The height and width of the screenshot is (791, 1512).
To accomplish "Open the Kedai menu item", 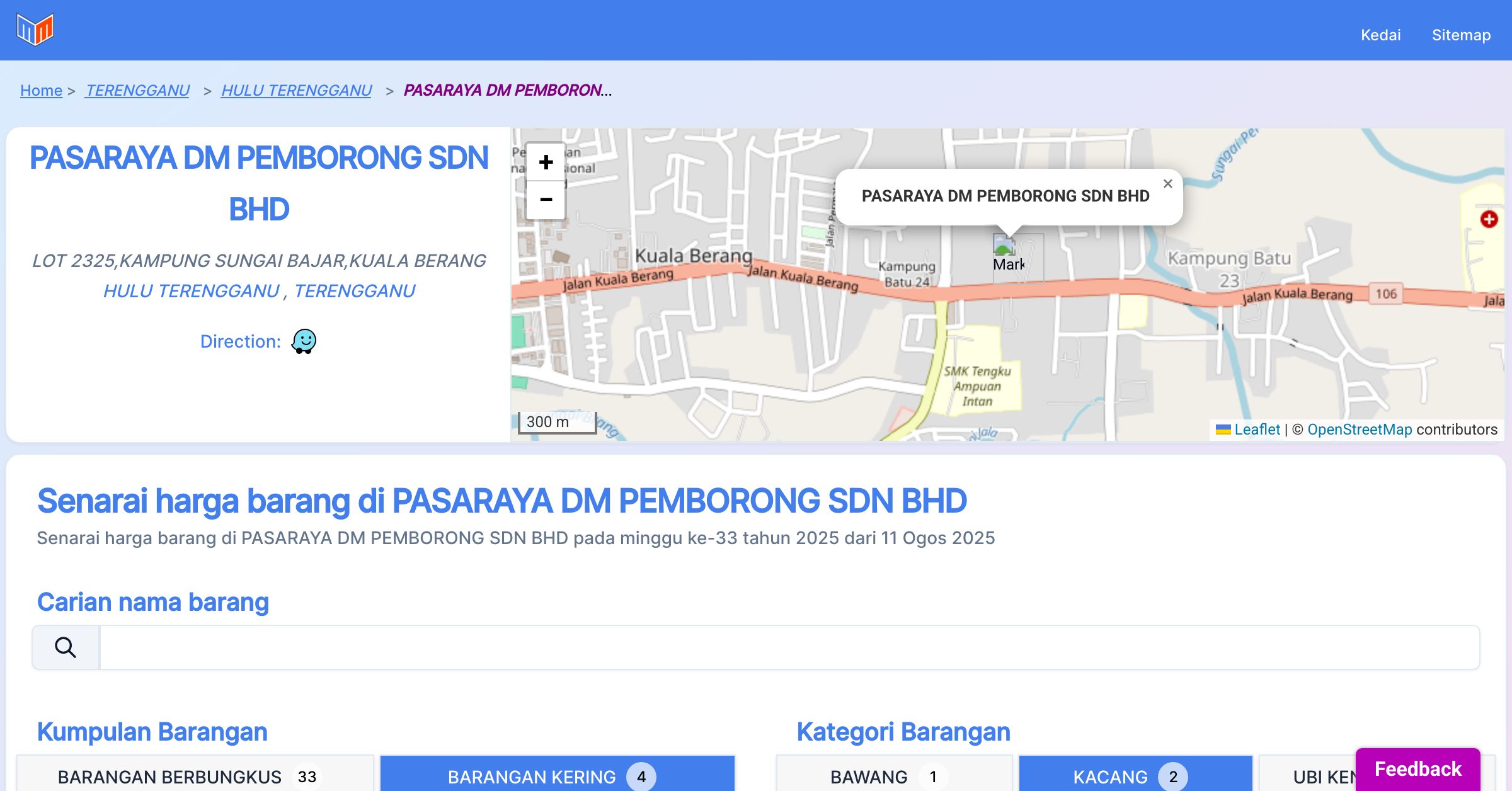I will [1380, 35].
